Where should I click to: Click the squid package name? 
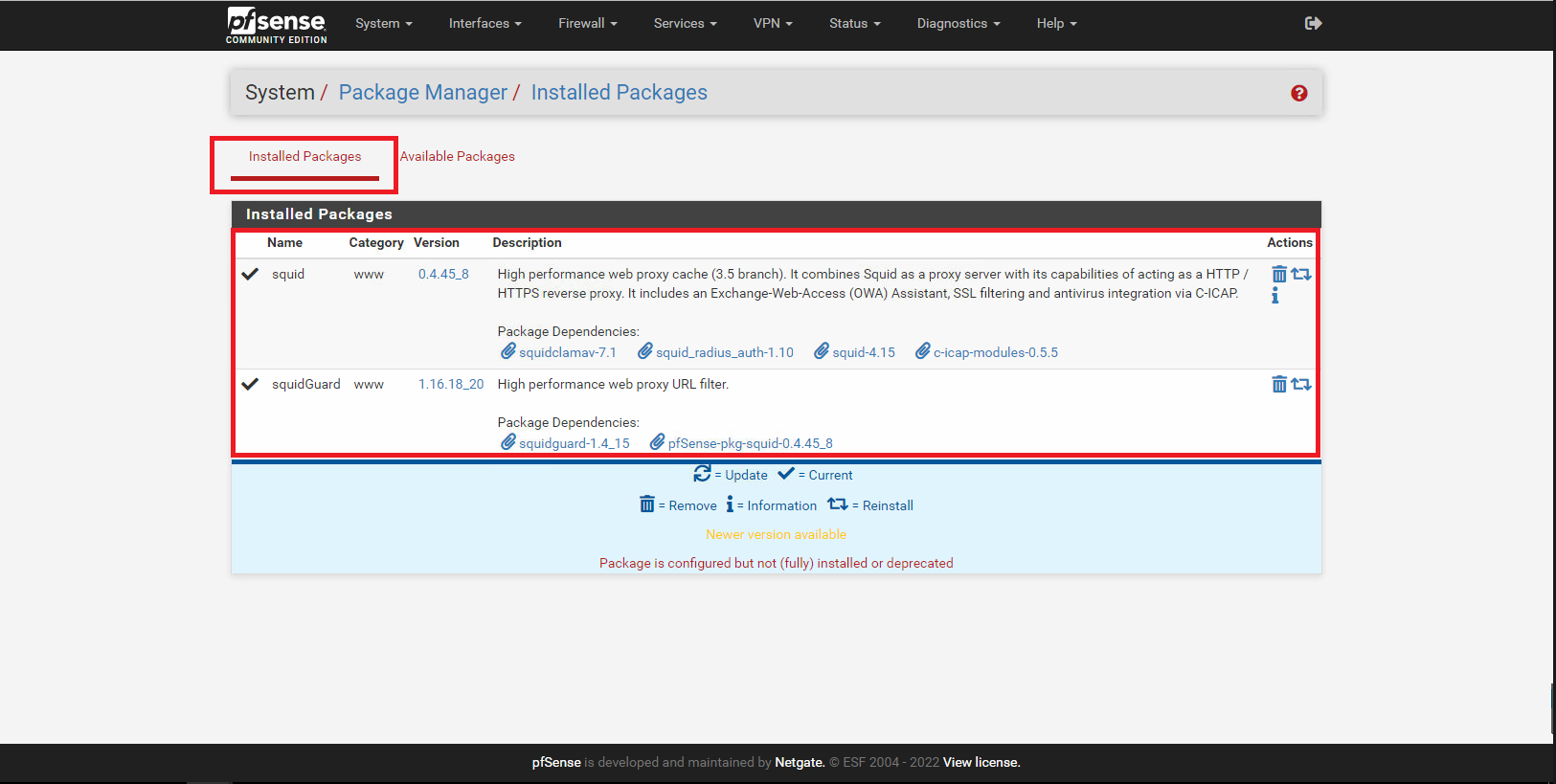(x=288, y=274)
